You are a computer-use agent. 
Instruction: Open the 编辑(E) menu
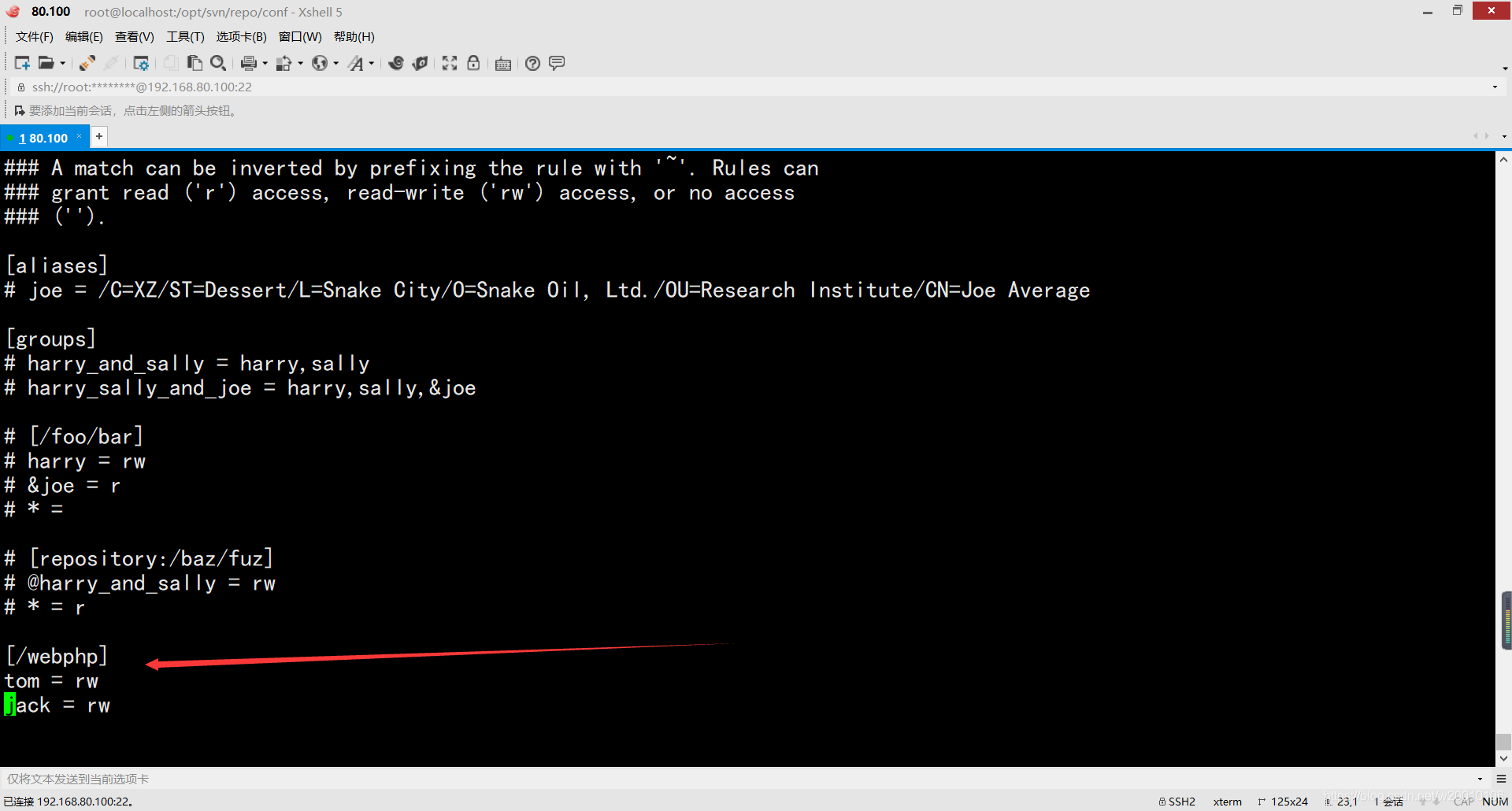coord(84,37)
